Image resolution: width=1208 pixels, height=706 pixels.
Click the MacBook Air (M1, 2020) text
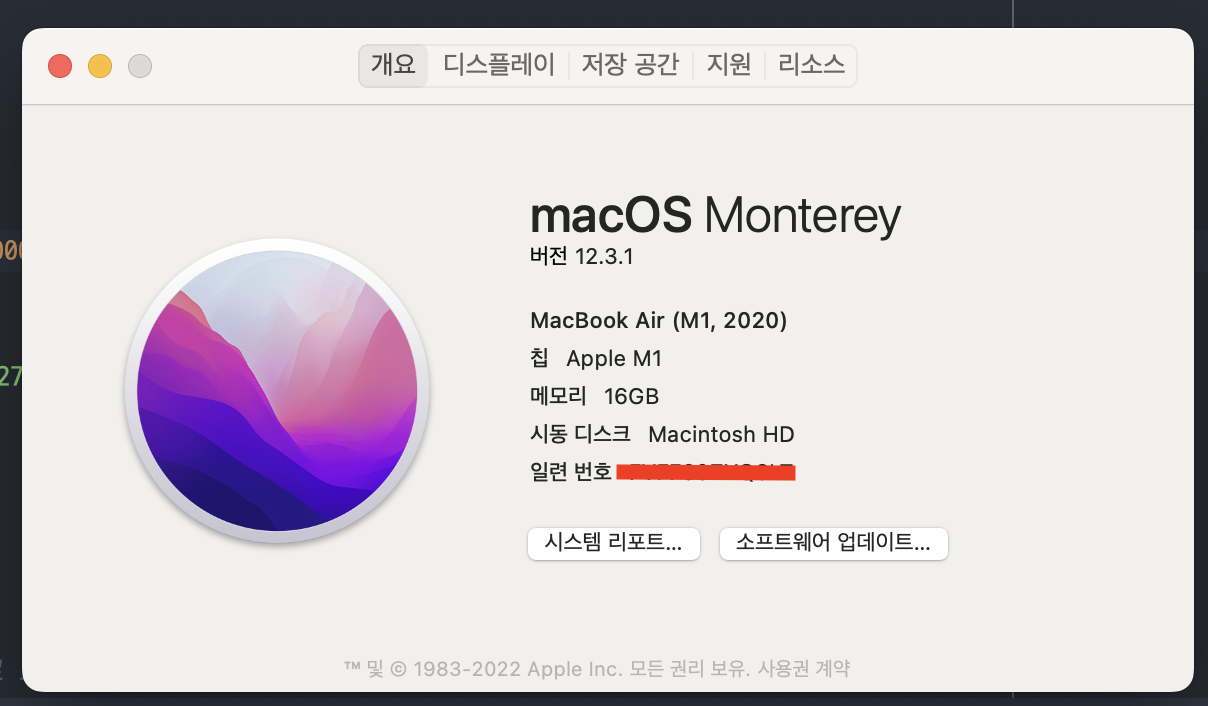point(659,320)
